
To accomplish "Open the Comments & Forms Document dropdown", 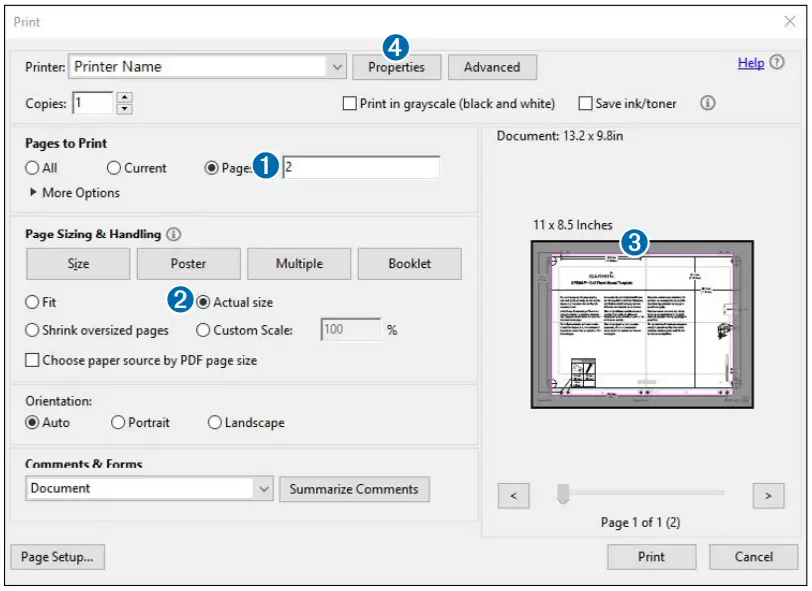I will tap(264, 489).
